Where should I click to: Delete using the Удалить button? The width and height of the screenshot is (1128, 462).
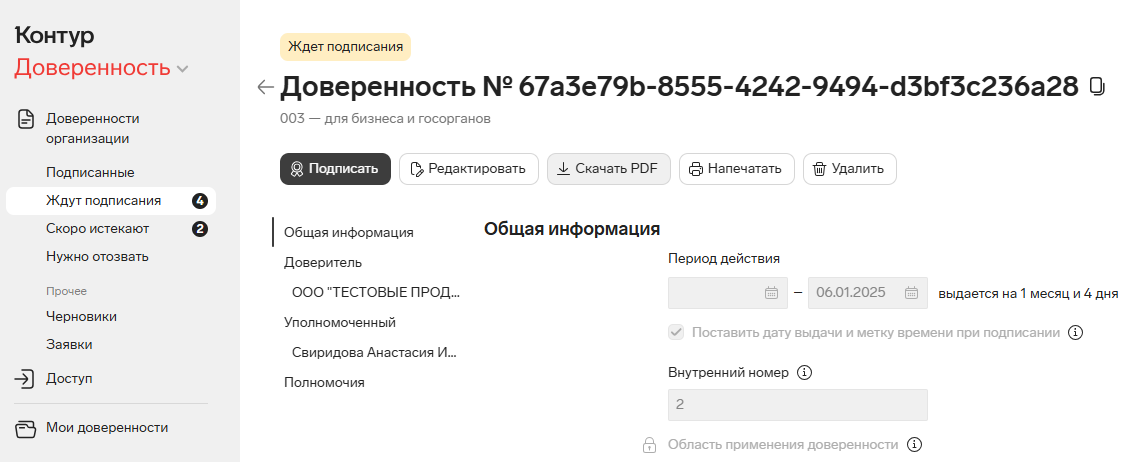(x=850, y=169)
